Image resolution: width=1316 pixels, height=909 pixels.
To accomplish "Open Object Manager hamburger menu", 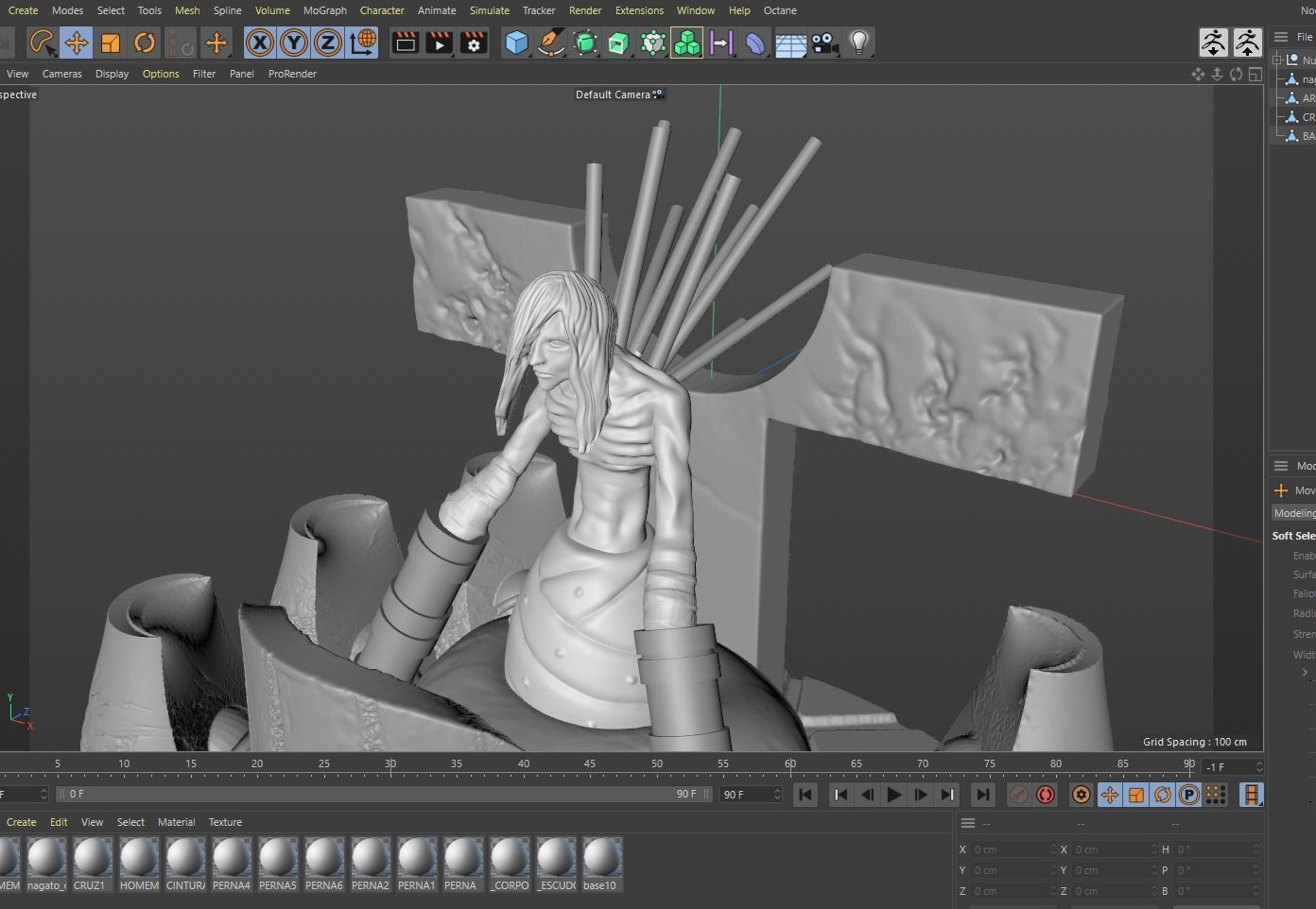I will [x=1280, y=37].
